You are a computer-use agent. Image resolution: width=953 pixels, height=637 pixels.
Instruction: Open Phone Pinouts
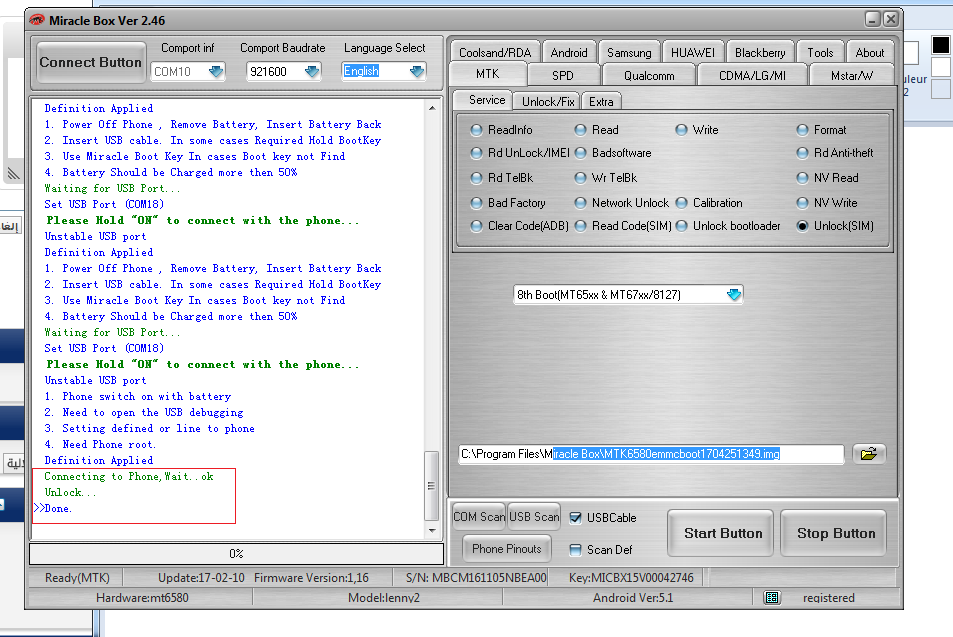tap(507, 549)
